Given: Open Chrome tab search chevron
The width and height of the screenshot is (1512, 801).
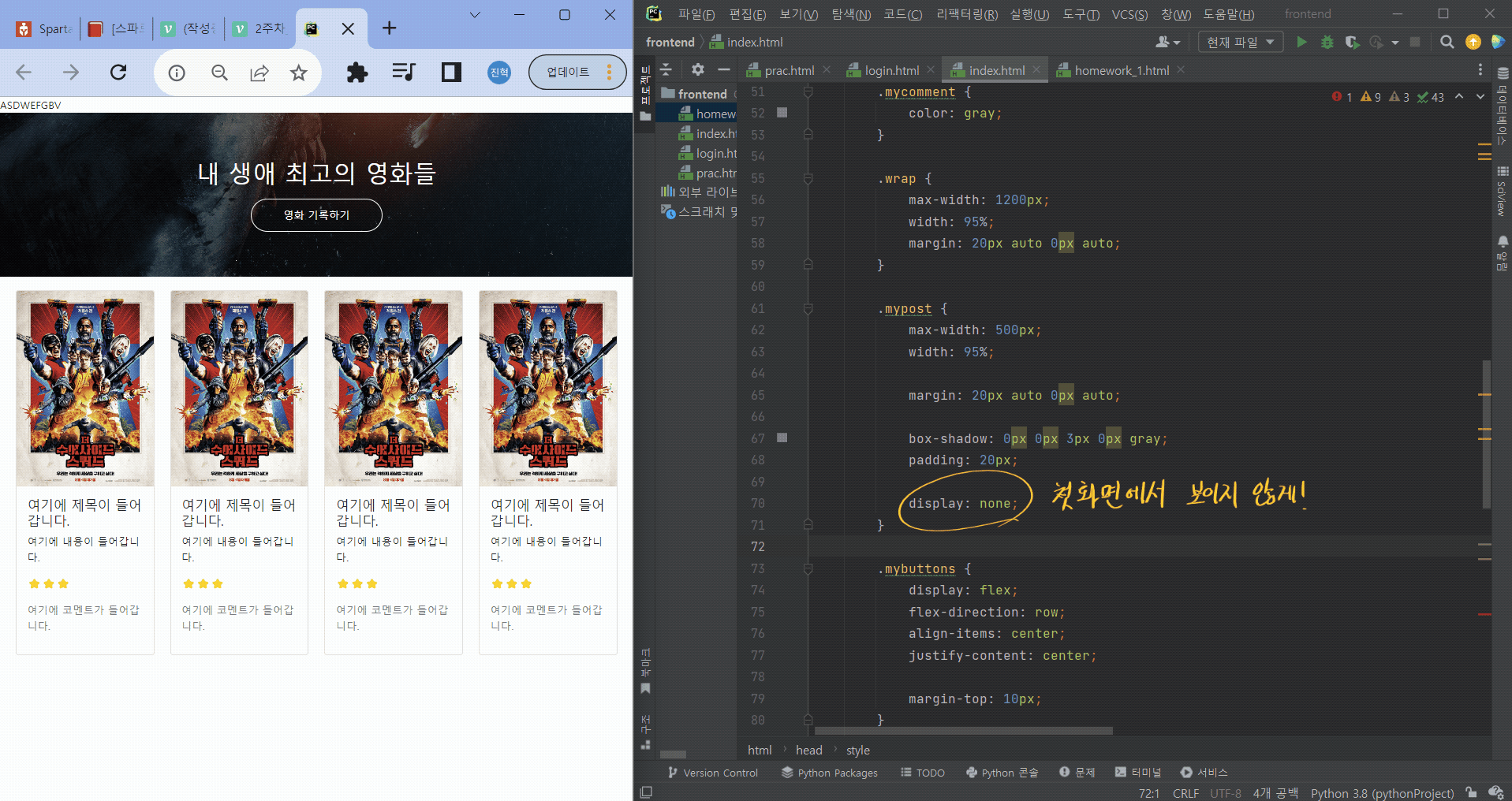Looking at the screenshot, I should point(475,15).
